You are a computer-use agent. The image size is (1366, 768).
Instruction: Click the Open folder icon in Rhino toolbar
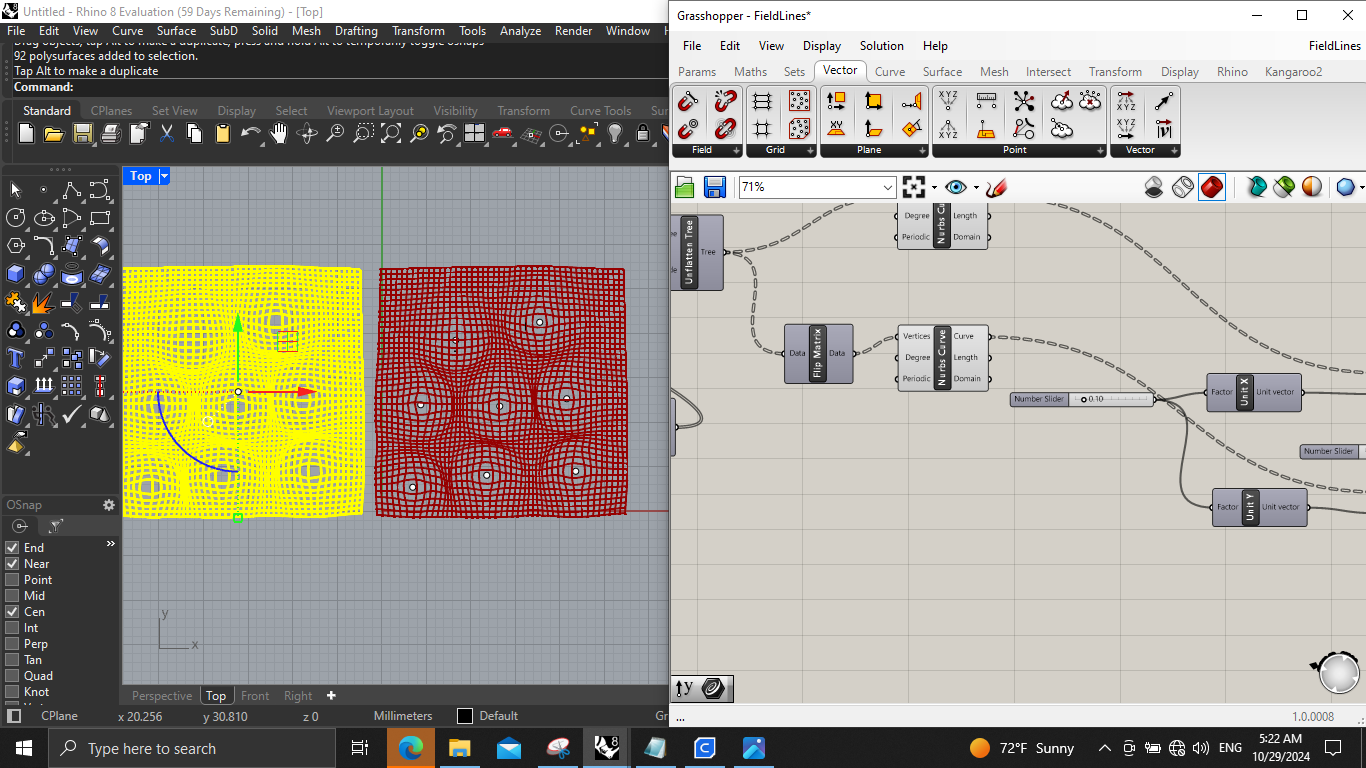[x=54, y=133]
